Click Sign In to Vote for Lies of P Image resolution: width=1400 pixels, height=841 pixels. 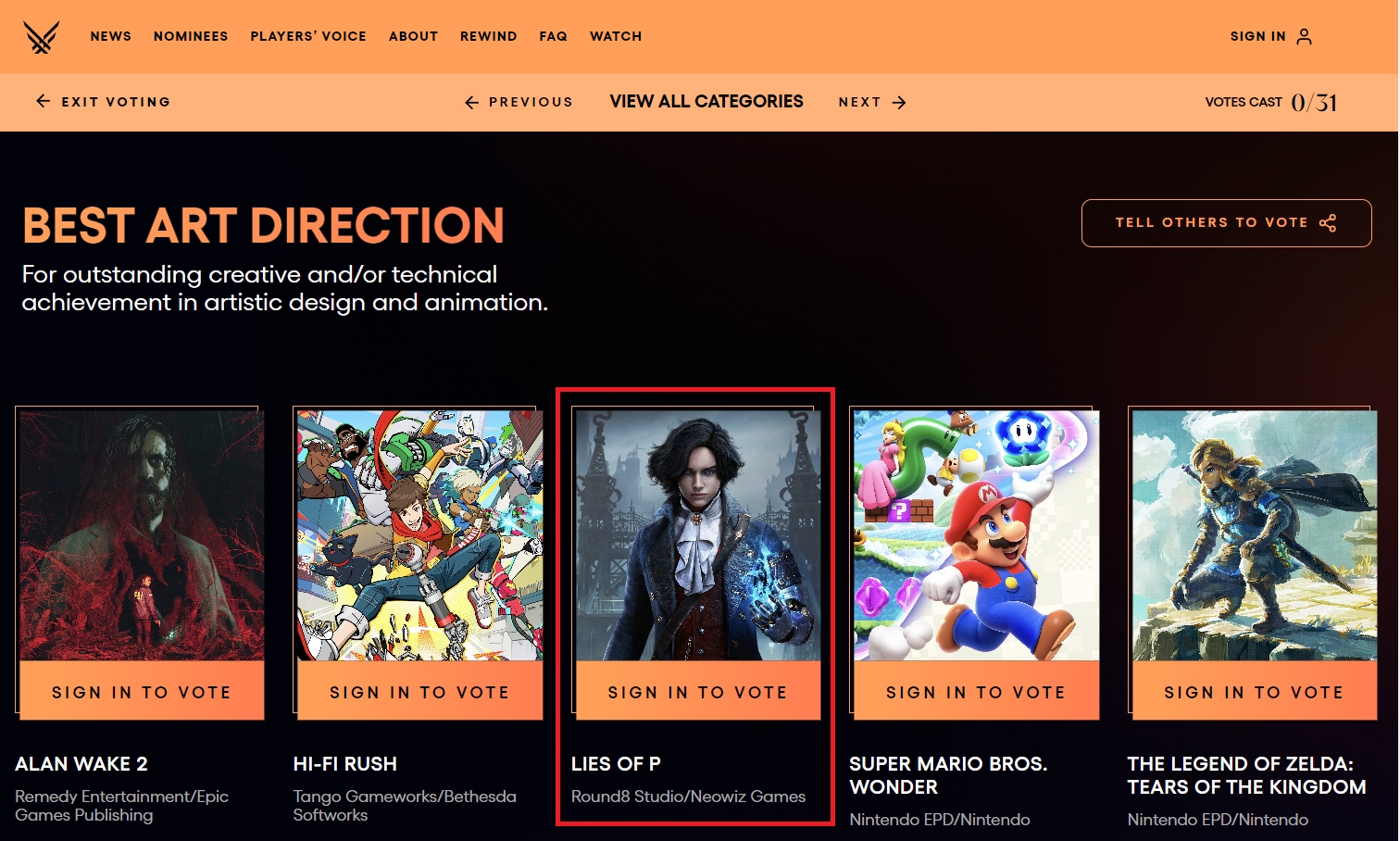coord(698,691)
